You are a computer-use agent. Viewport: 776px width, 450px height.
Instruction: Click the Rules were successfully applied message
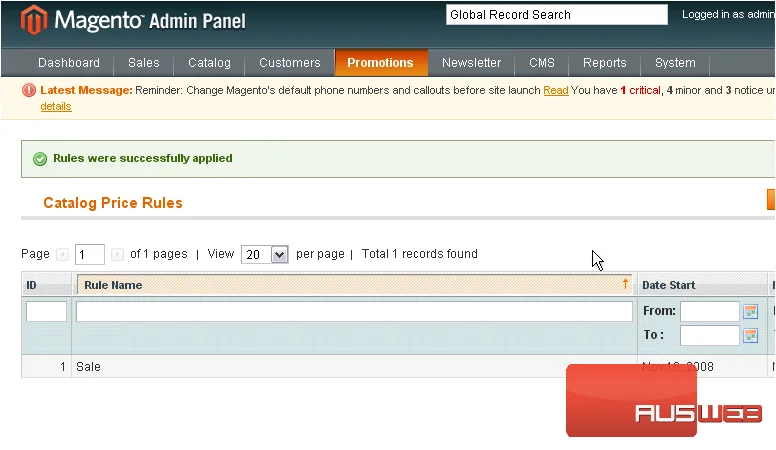tap(143, 158)
